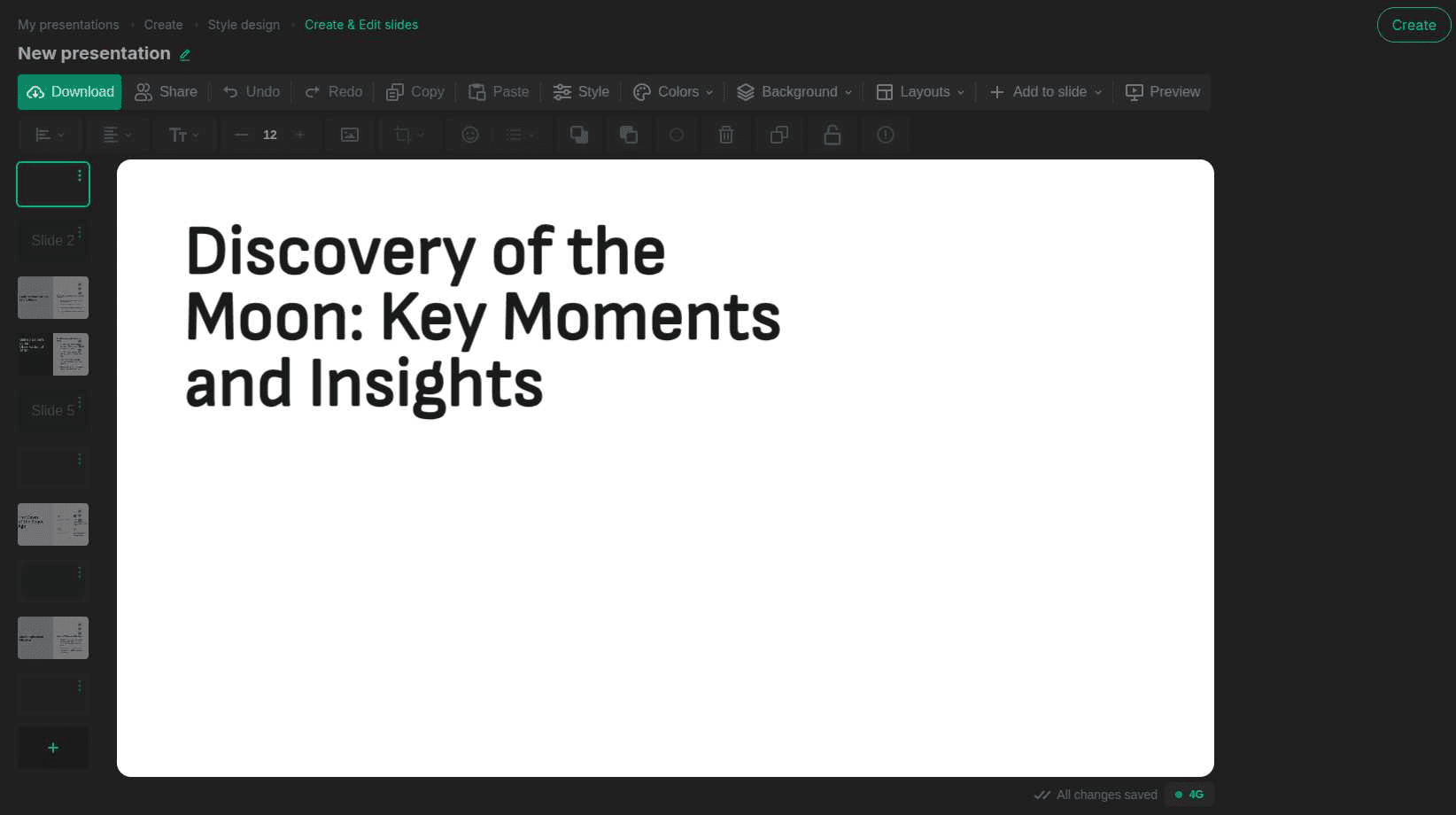Rename the presentation via the pencil icon
1456x815 pixels.
point(185,55)
